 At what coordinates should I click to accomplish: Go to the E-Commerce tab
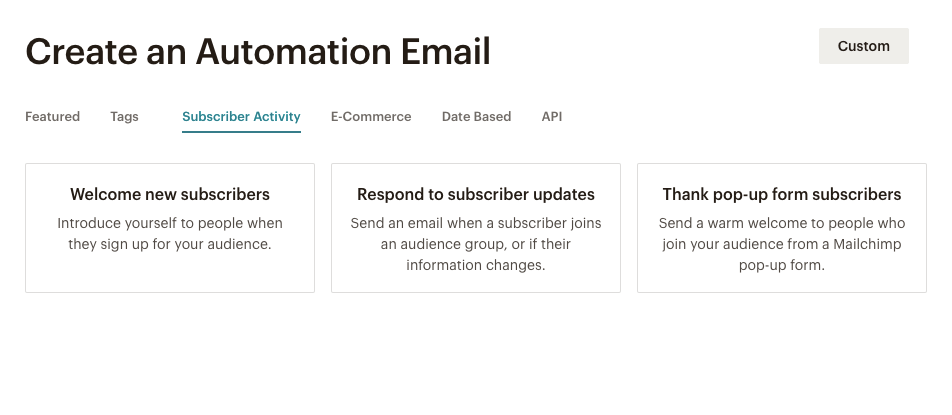tap(371, 117)
